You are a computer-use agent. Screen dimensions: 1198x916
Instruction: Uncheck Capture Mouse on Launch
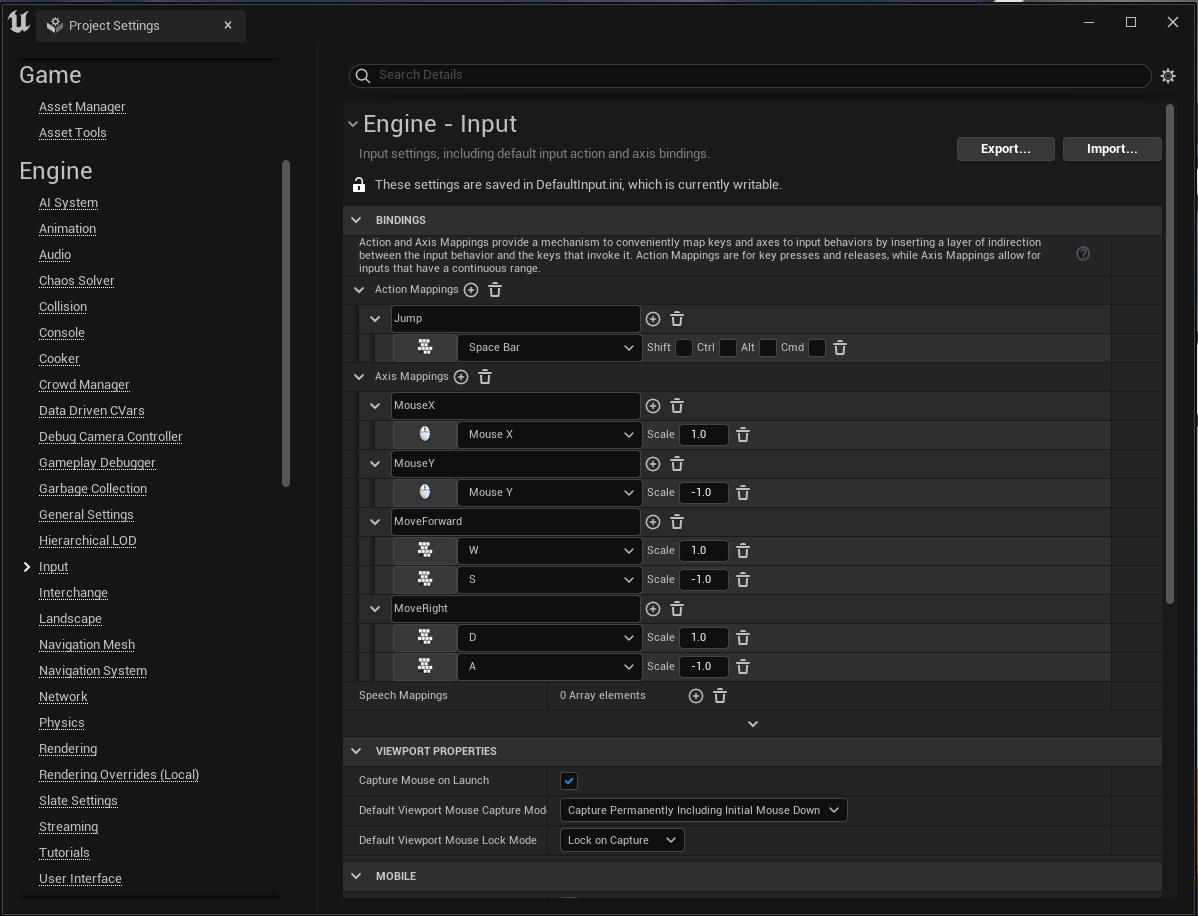pos(569,781)
